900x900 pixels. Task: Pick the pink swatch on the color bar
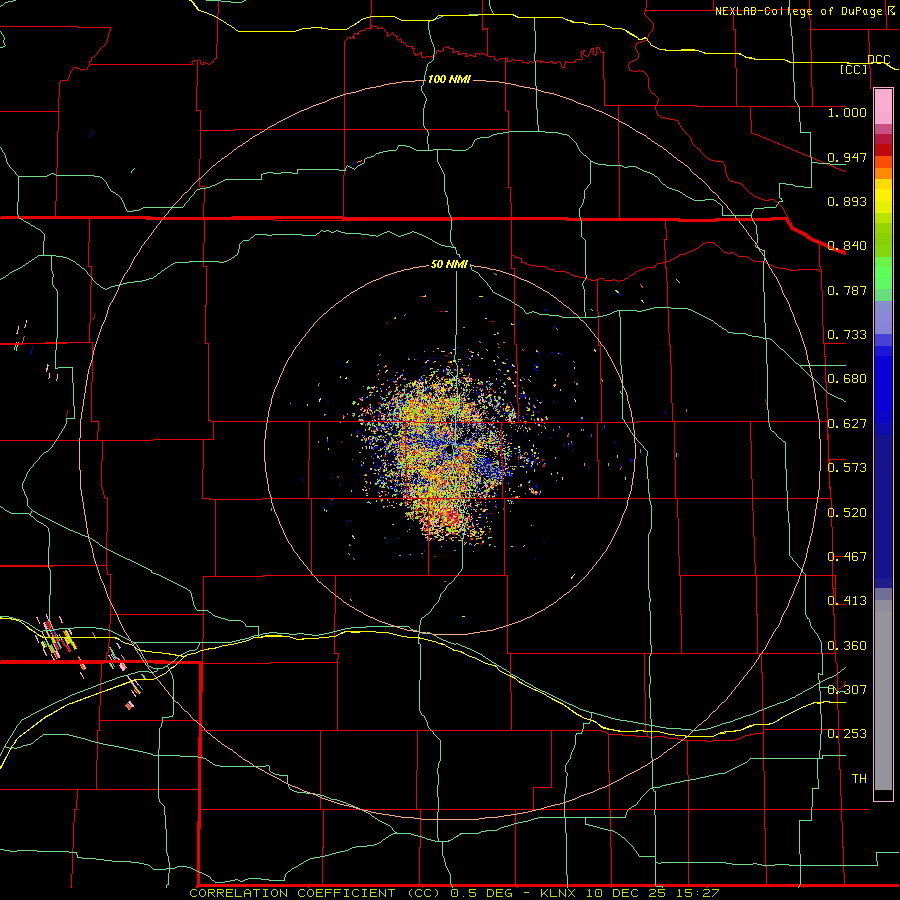(x=883, y=107)
